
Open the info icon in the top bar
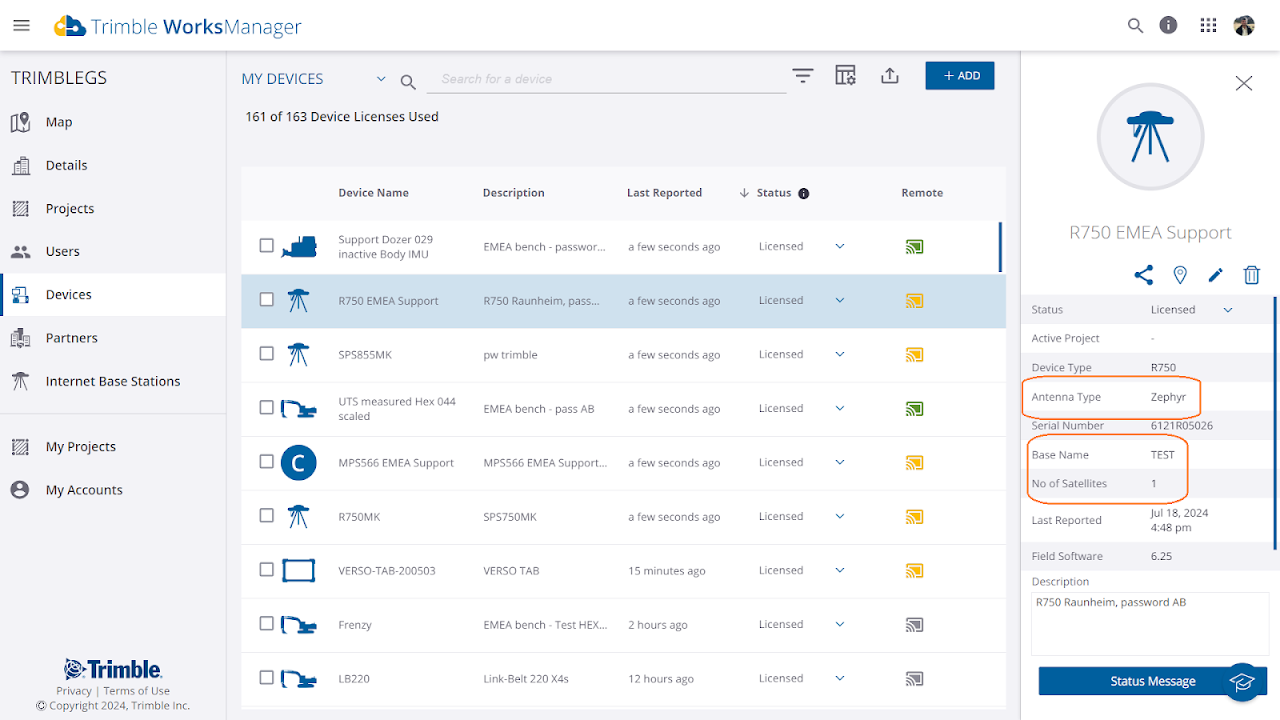[1168, 26]
